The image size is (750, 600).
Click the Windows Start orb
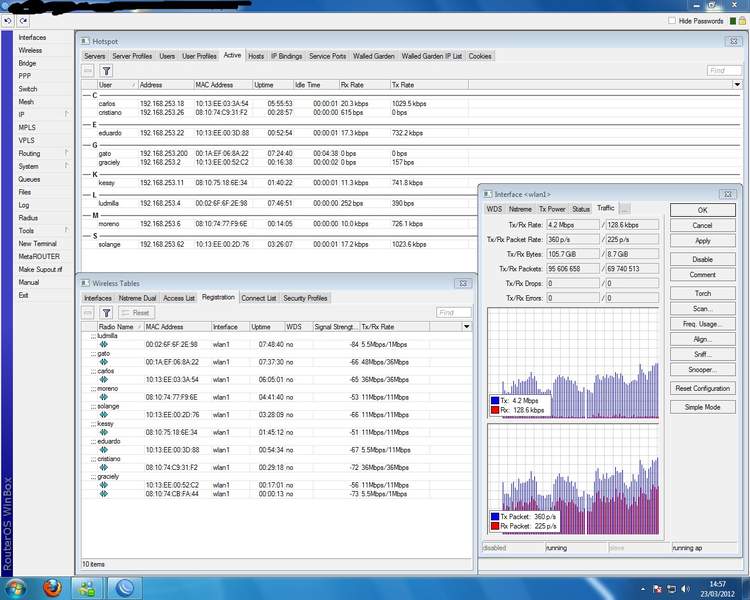15,588
